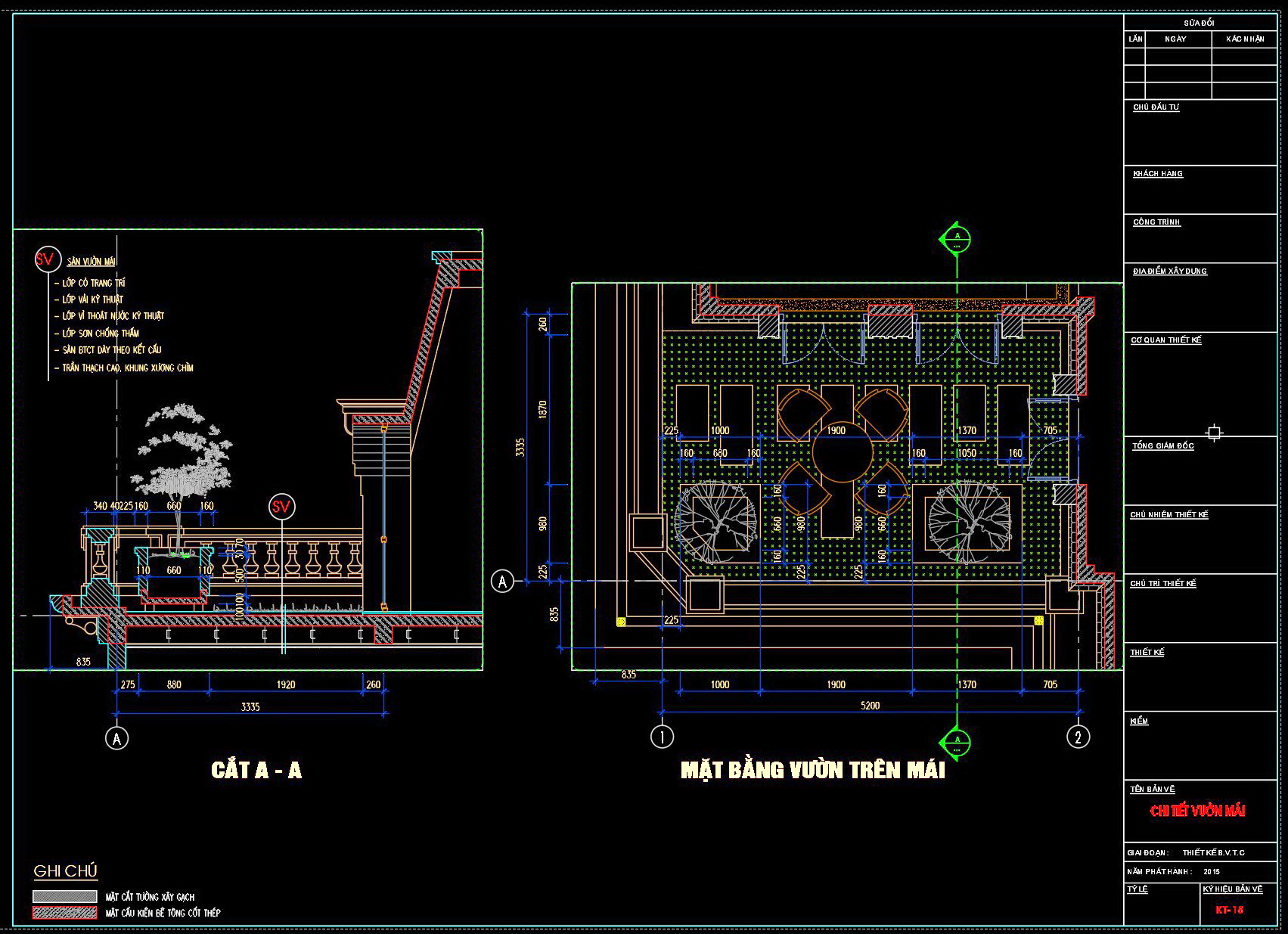
Task: Select the bottom green section-cut marker A
Action: 957,740
